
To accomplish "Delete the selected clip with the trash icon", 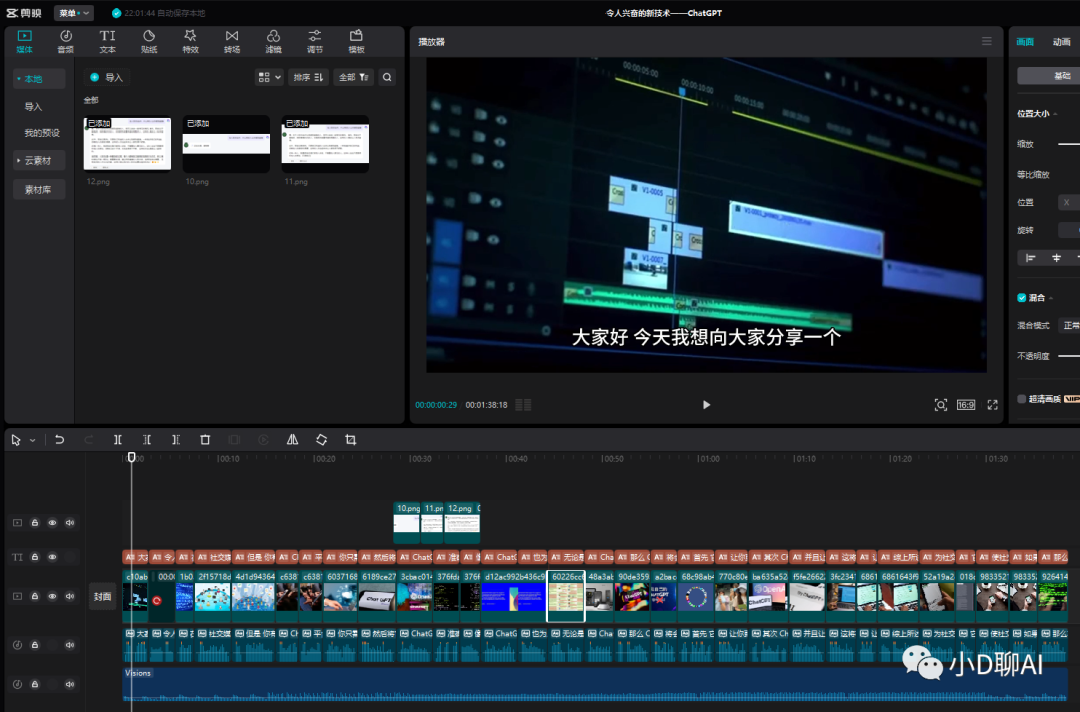I will [205, 440].
